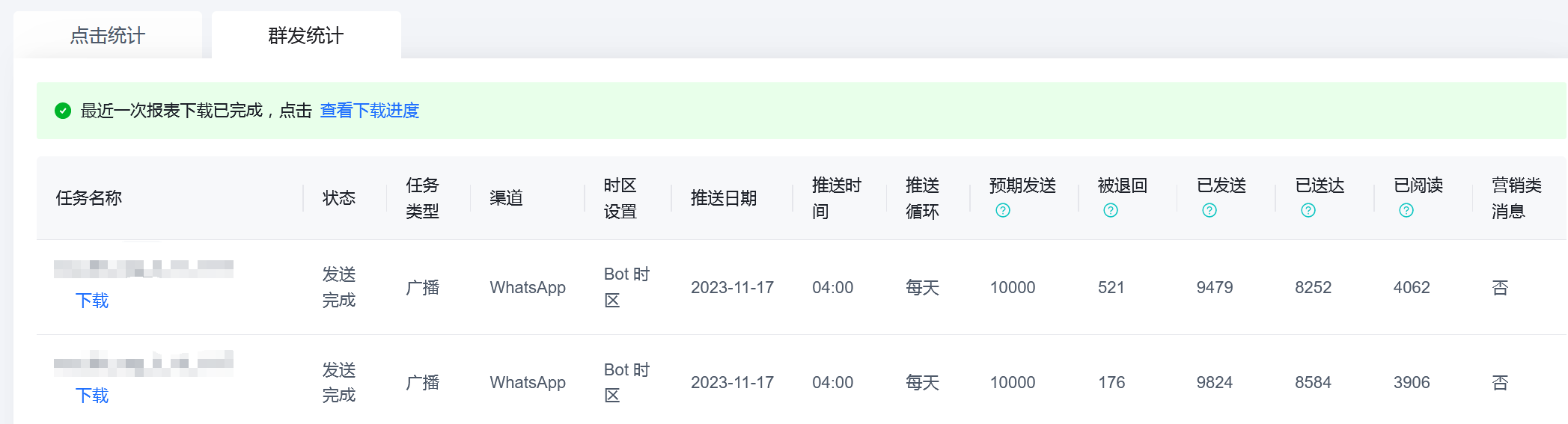Click 营销类消息 column header

(1516, 198)
